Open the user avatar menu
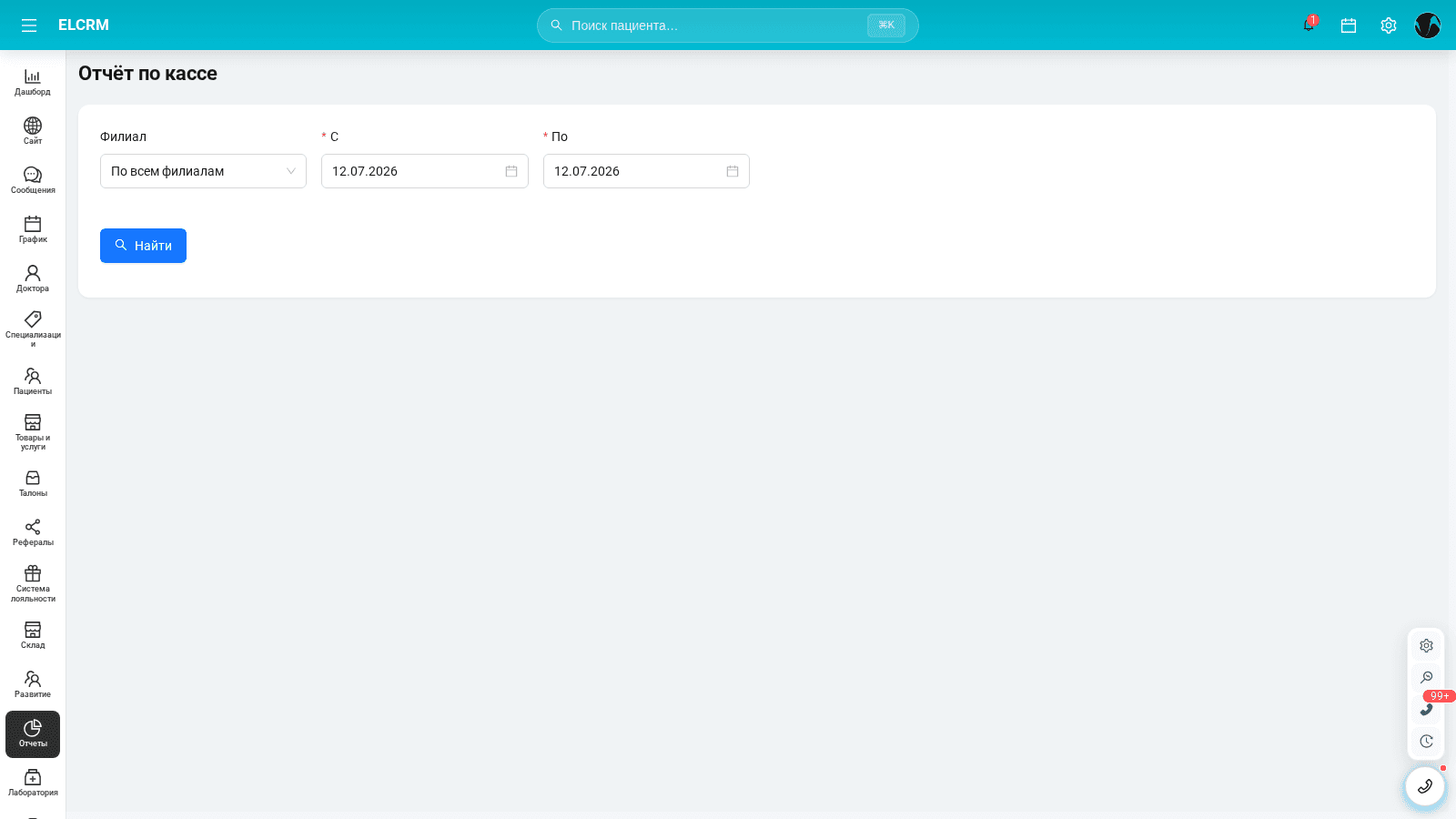The width and height of the screenshot is (1456, 819). coord(1428,25)
